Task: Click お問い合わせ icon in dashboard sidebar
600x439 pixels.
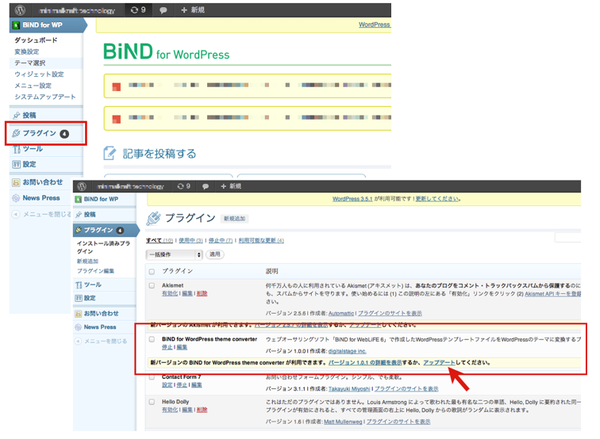Action: [x=16, y=183]
